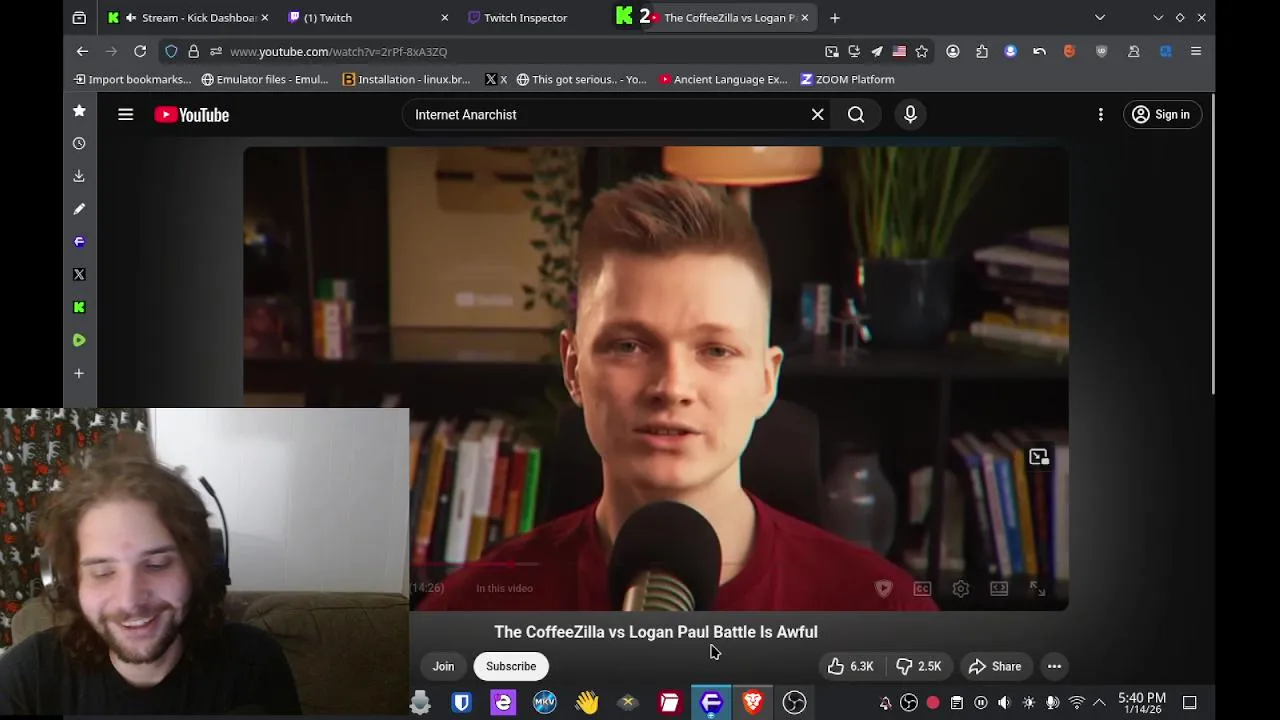Open sidebar history clock icon
Image resolution: width=1280 pixels, height=720 pixels.
pos(79,143)
